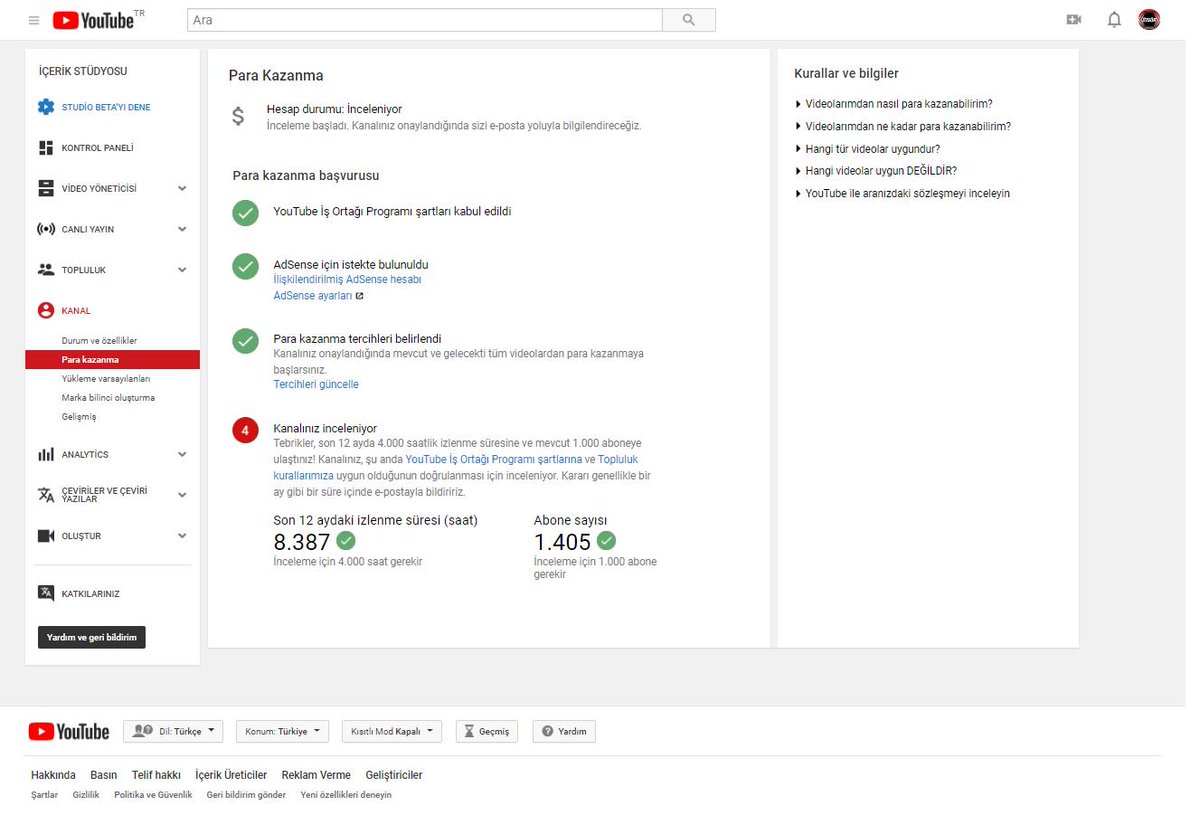
Task: Click the dollar sign account status icon
Action: 238,116
